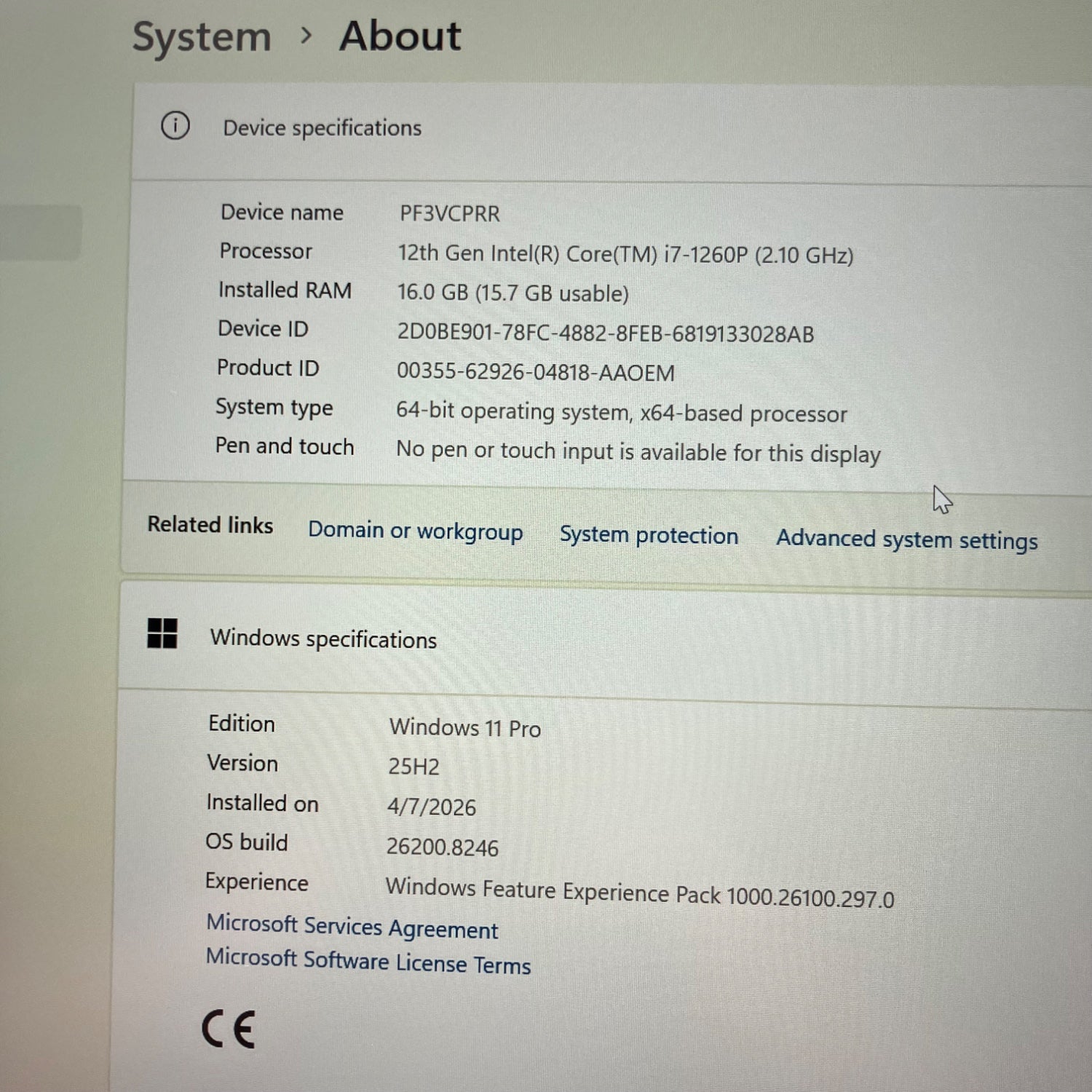Select OS build value 26200.8246
The height and width of the screenshot is (1092, 1092).
pyautogui.click(x=443, y=847)
